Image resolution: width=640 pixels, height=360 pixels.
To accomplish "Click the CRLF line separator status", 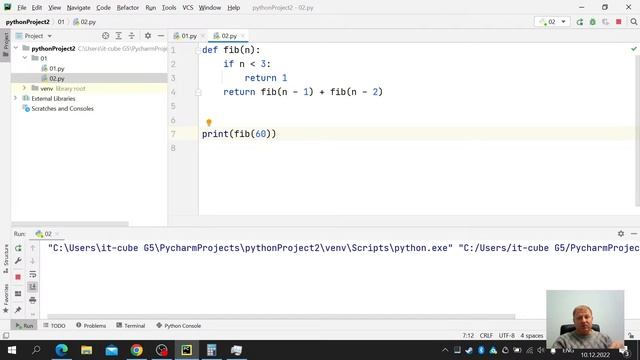I will (x=486, y=336).
